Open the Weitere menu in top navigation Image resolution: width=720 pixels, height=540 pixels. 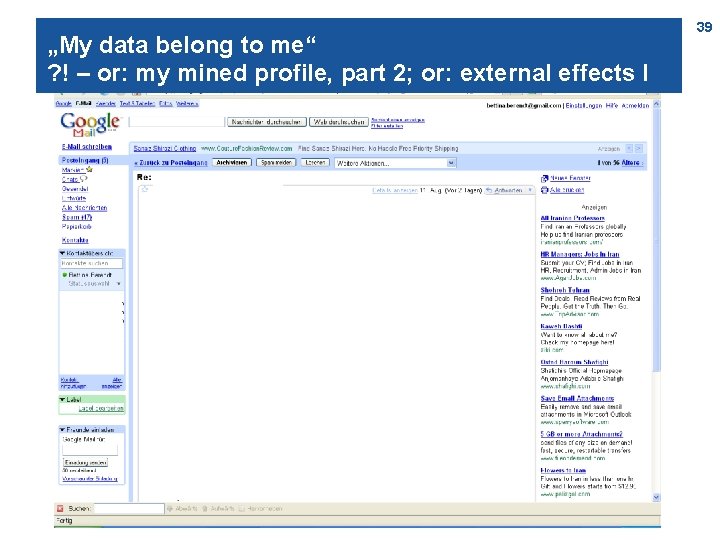[x=187, y=104]
